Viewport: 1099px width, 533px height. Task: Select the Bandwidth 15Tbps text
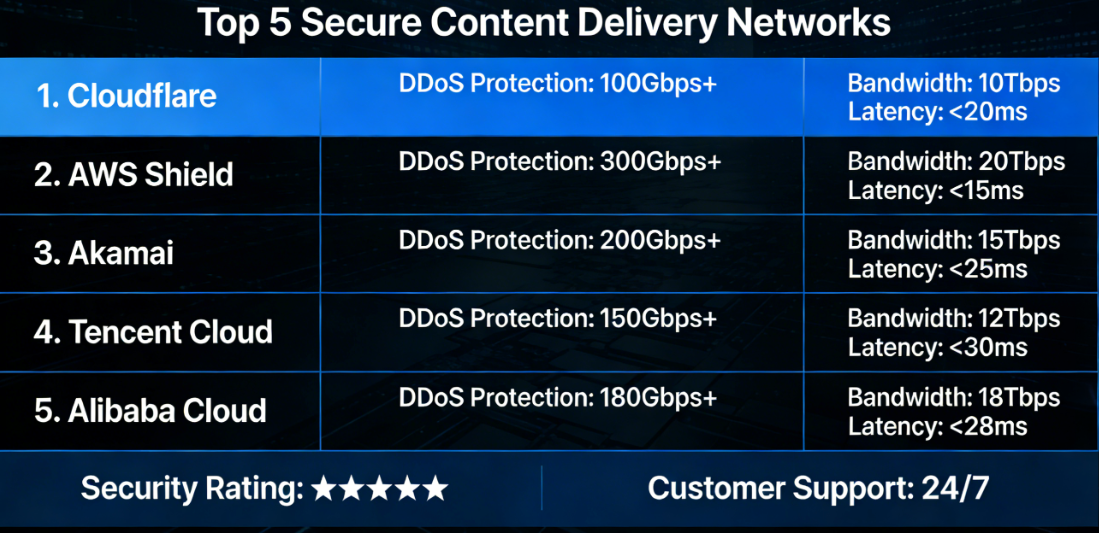(x=954, y=241)
